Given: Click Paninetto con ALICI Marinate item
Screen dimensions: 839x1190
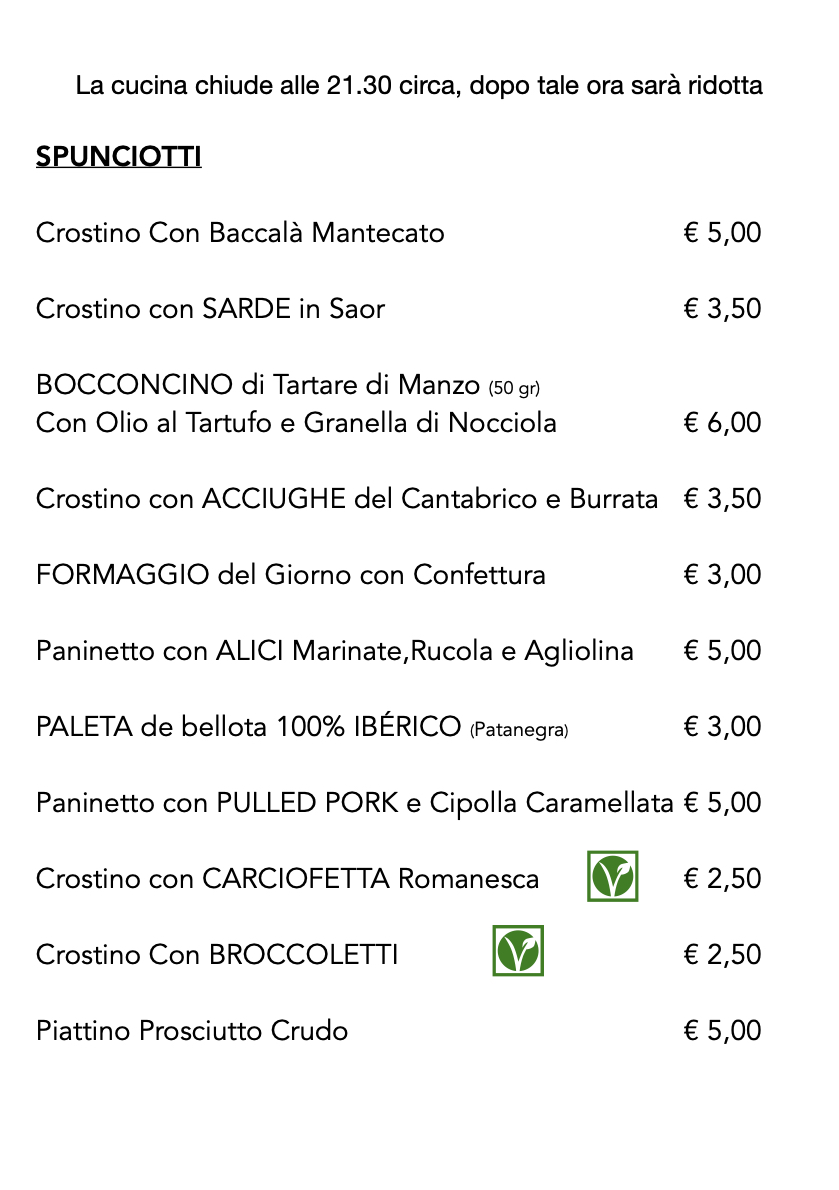Looking at the screenshot, I should coord(335,650).
